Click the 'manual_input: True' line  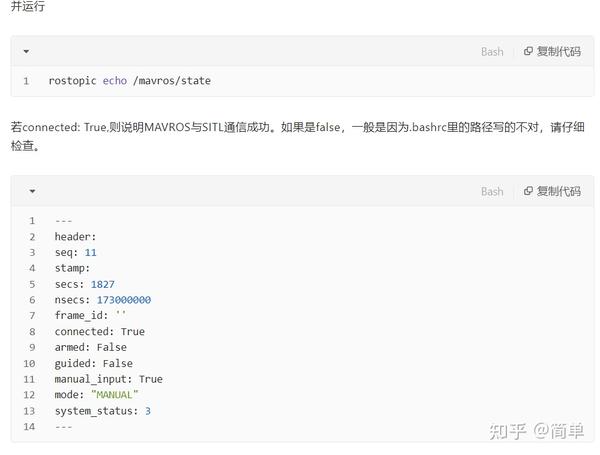coord(109,379)
